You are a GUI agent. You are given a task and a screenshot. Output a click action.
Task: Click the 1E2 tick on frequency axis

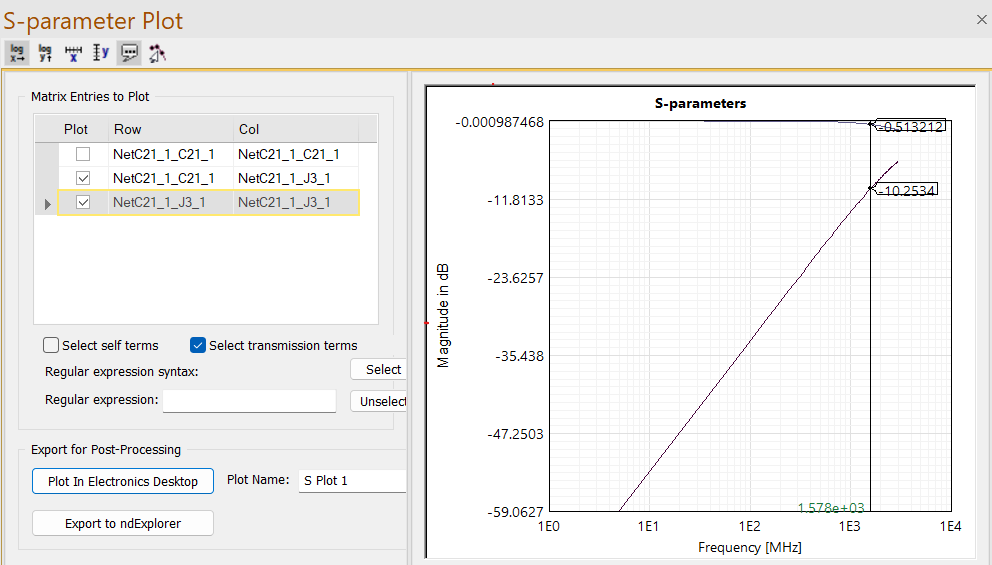[x=749, y=526]
